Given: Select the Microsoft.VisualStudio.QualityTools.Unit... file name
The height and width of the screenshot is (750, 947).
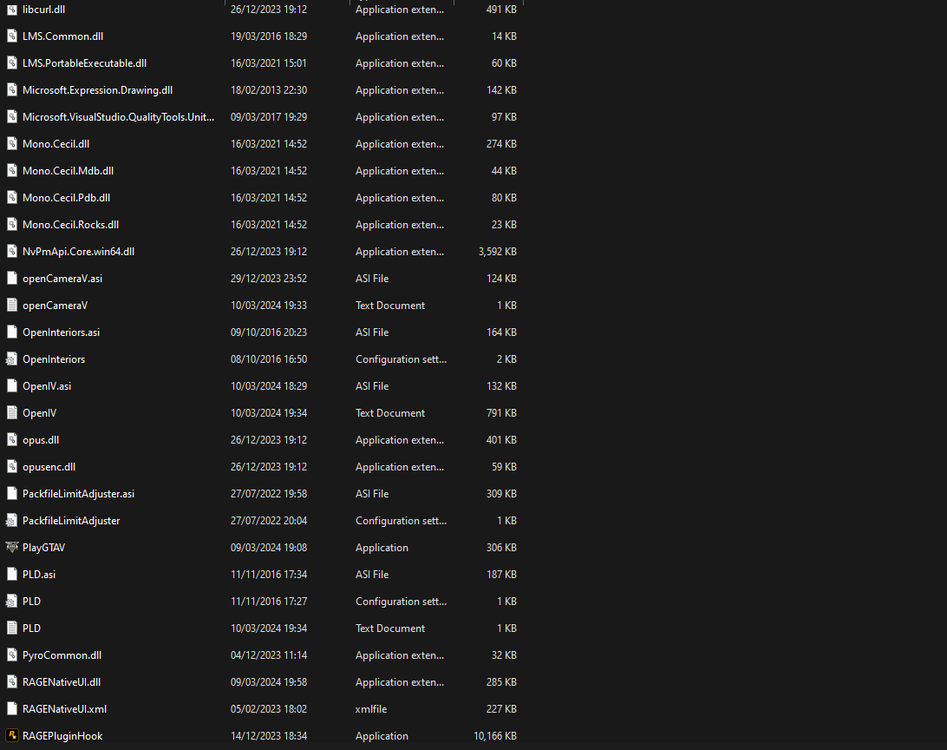Looking at the screenshot, I should pos(118,117).
